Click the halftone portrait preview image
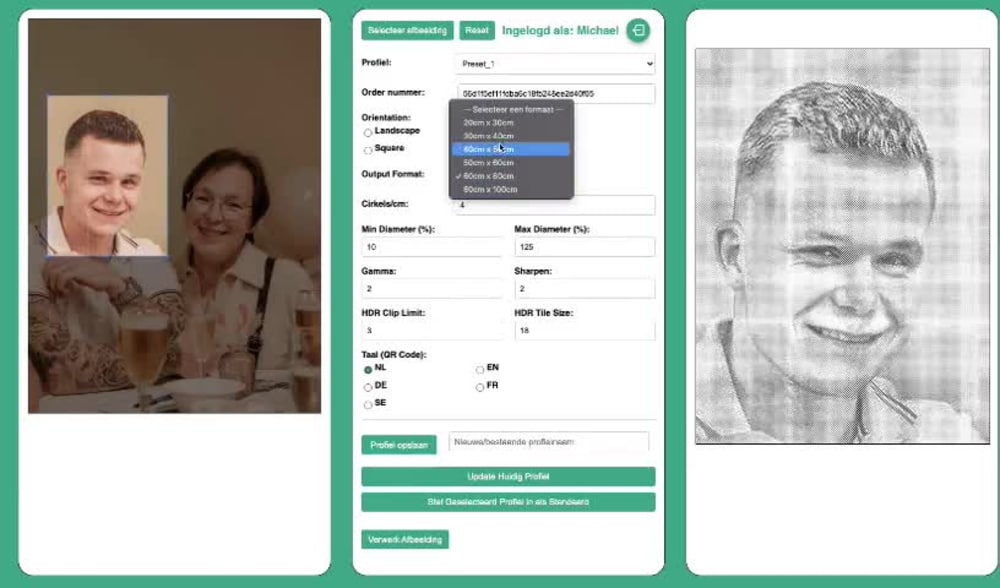Viewport: 1000px width, 588px height. pos(842,246)
